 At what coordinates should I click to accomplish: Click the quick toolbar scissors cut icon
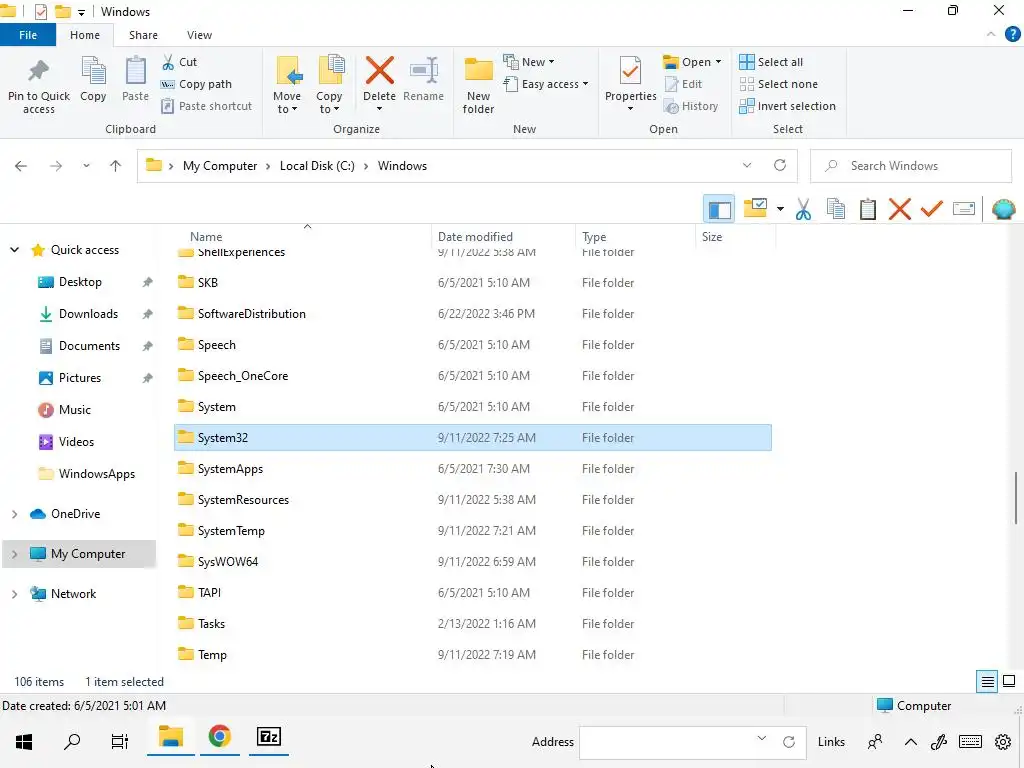click(803, 210)
